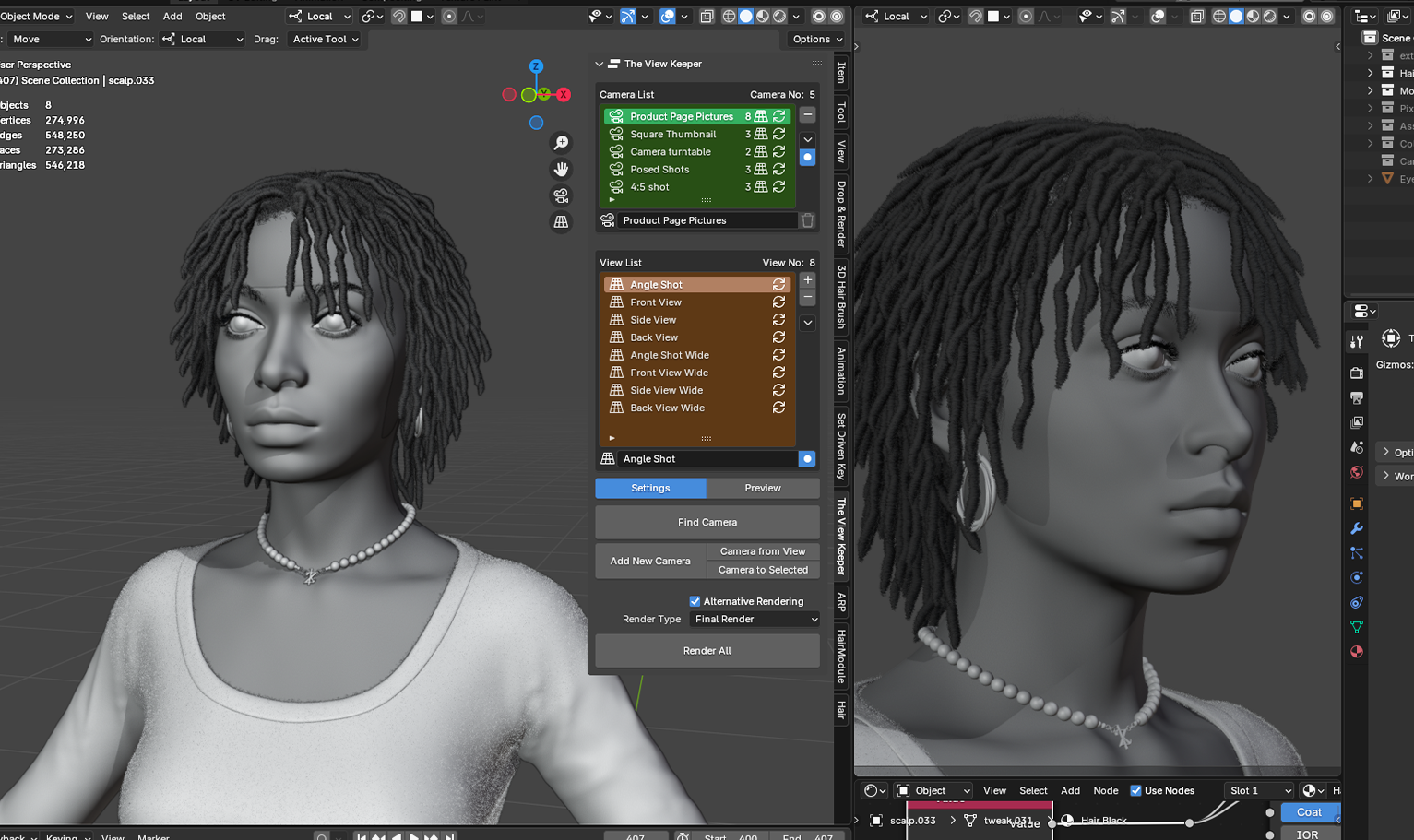Viewport: 1414px width, 840px height.
Task: Open the Scene properties tab
Action: click(1357, 447)
